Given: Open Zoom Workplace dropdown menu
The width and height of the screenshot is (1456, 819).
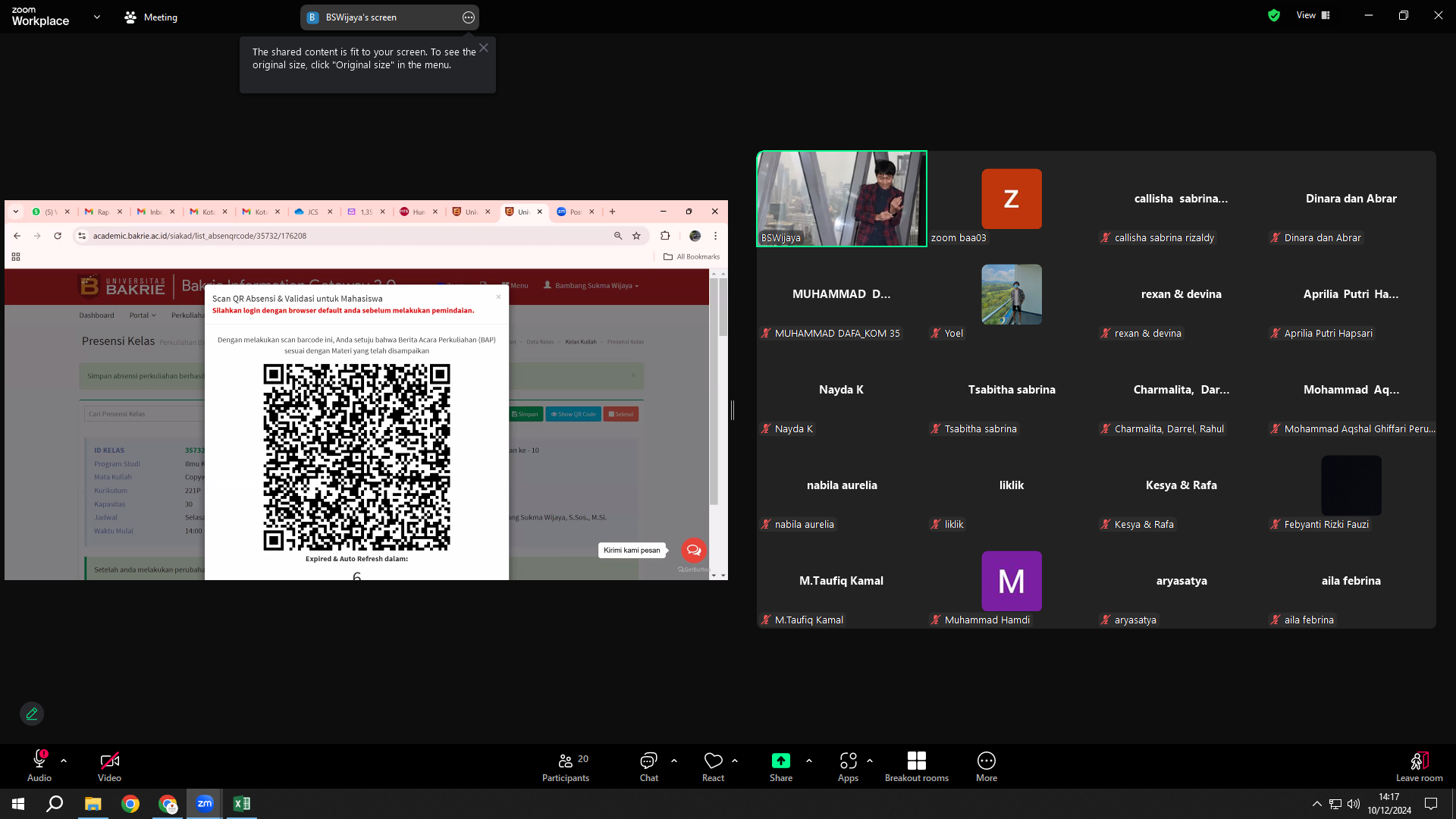Looking at the screenshot, I should 97,17.
